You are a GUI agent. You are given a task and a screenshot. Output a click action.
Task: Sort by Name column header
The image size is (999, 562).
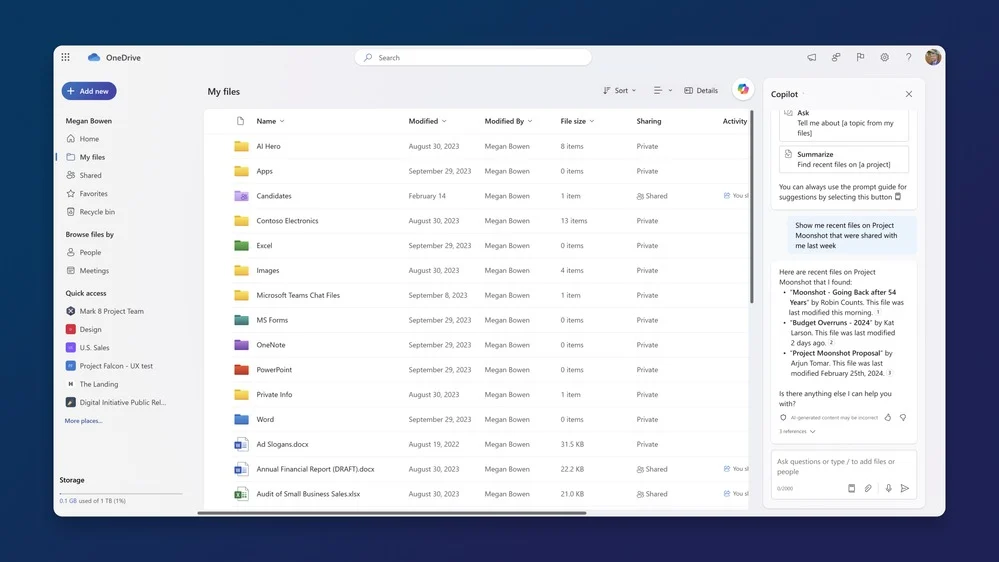pos(270,121)
